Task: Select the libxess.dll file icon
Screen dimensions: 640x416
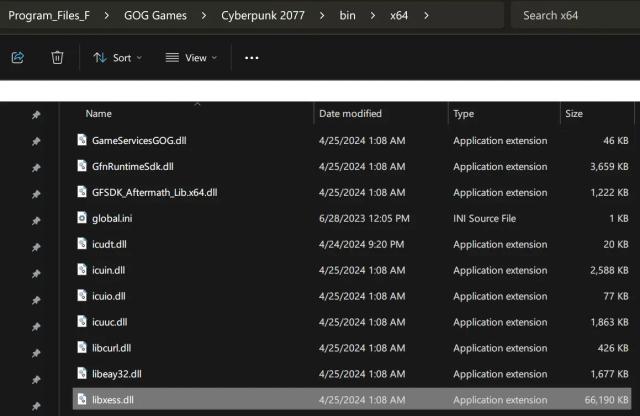Action: [x=82, y=399]
